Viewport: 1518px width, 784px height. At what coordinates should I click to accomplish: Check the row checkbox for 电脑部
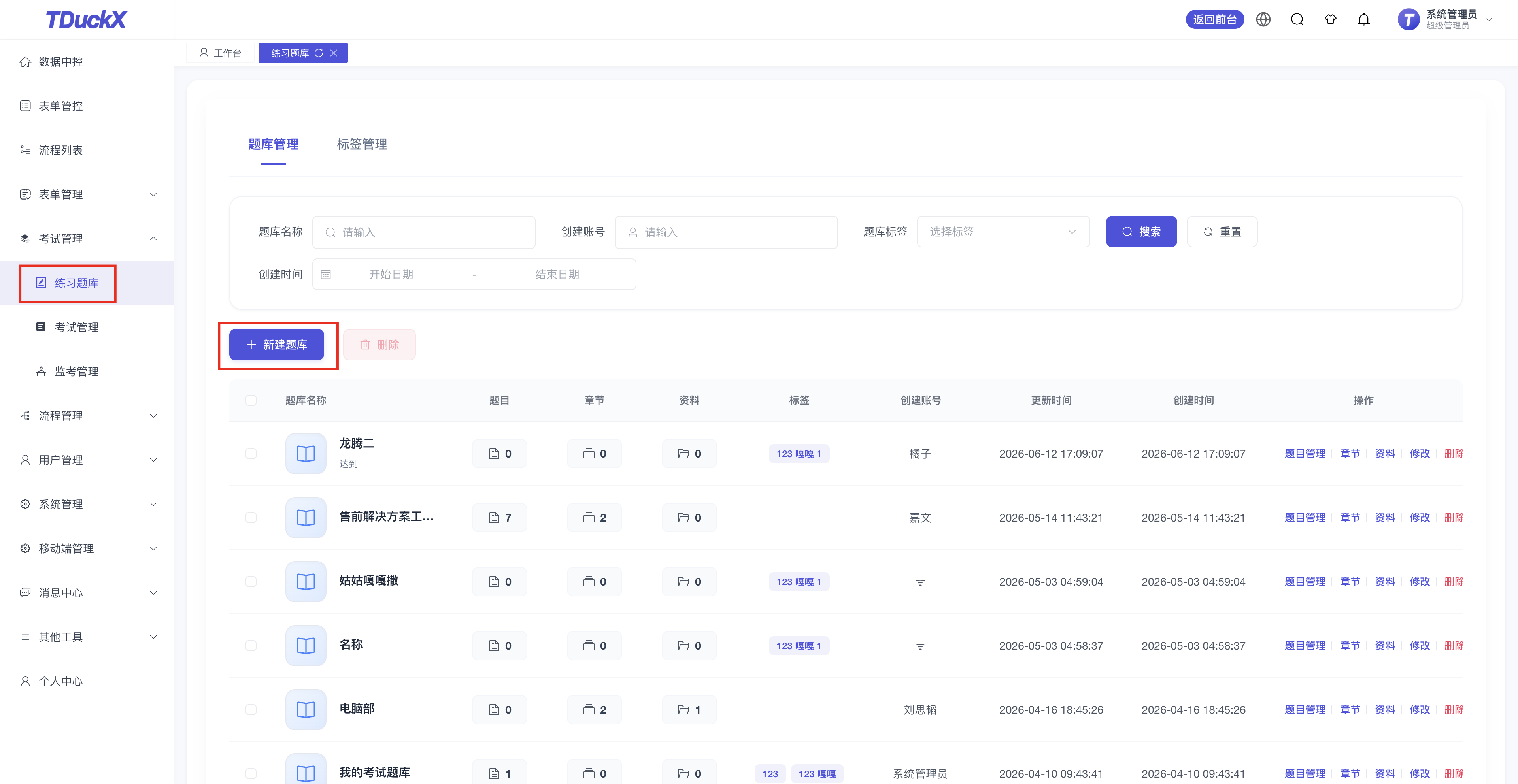click(x=251, y=710)
